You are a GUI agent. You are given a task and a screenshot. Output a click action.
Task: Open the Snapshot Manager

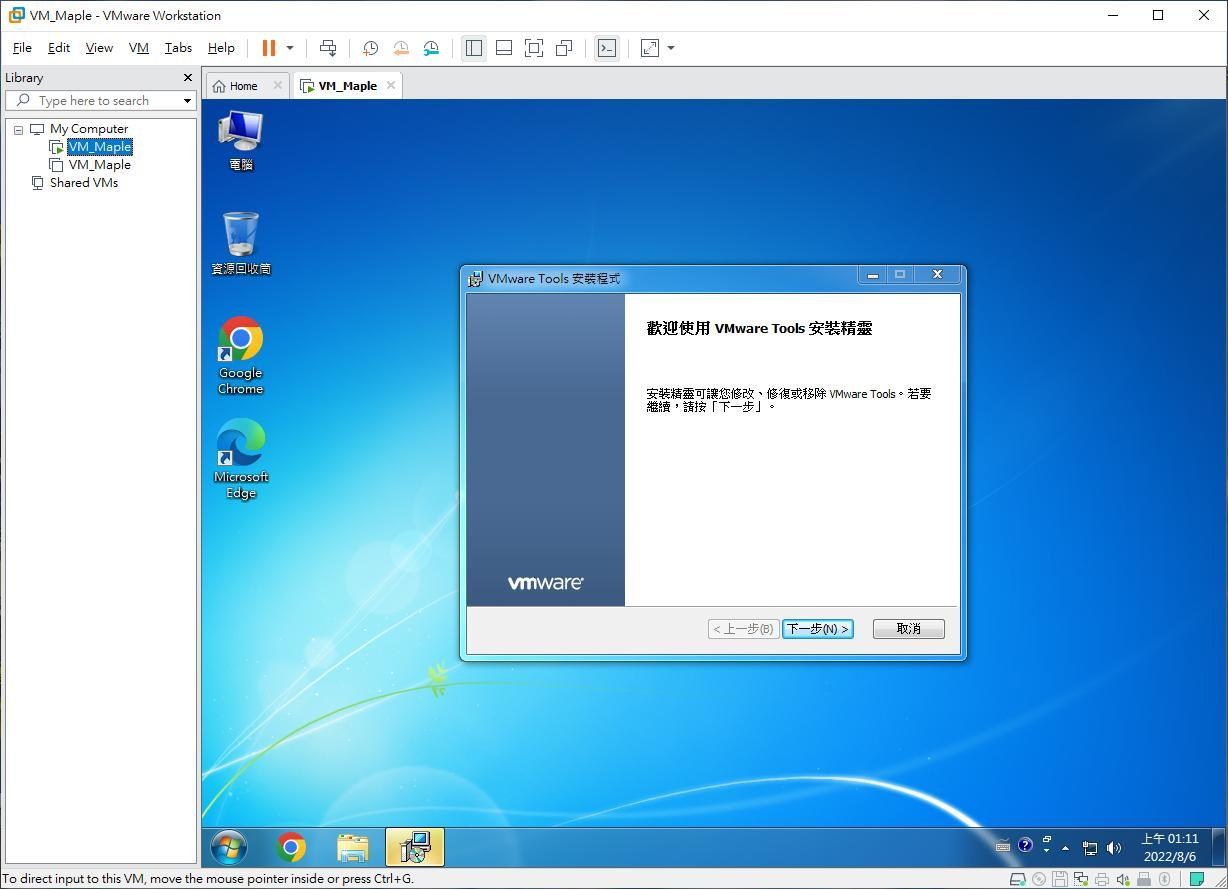tap(431, 48)
